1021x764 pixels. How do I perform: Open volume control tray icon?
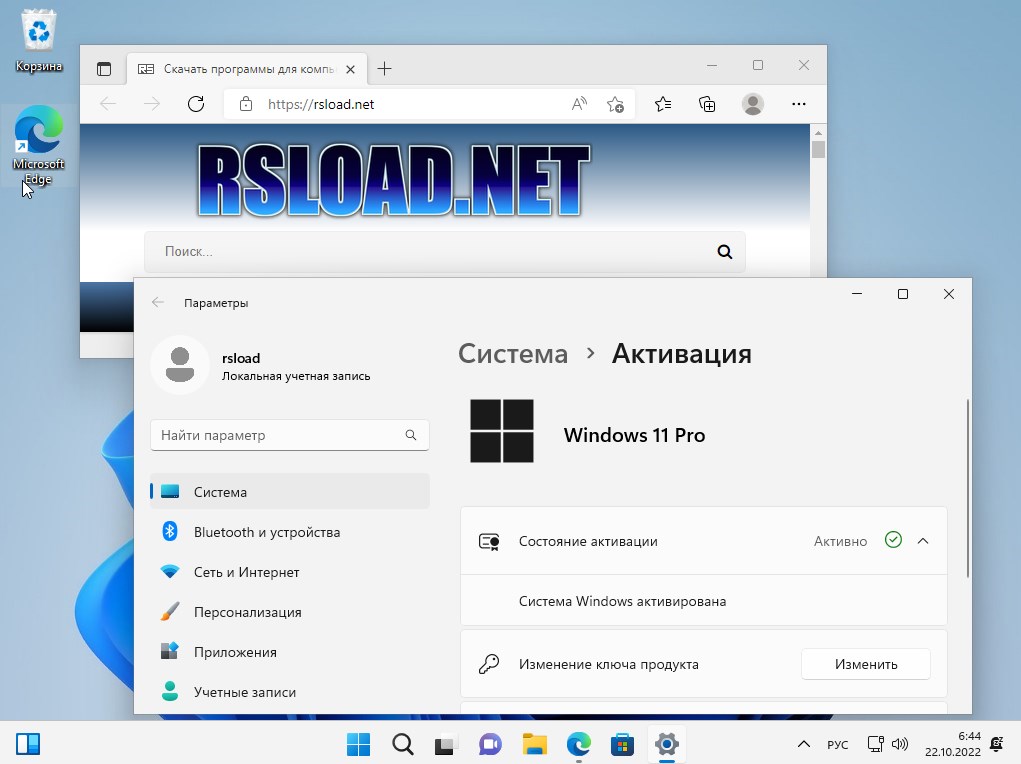point(900,744)
